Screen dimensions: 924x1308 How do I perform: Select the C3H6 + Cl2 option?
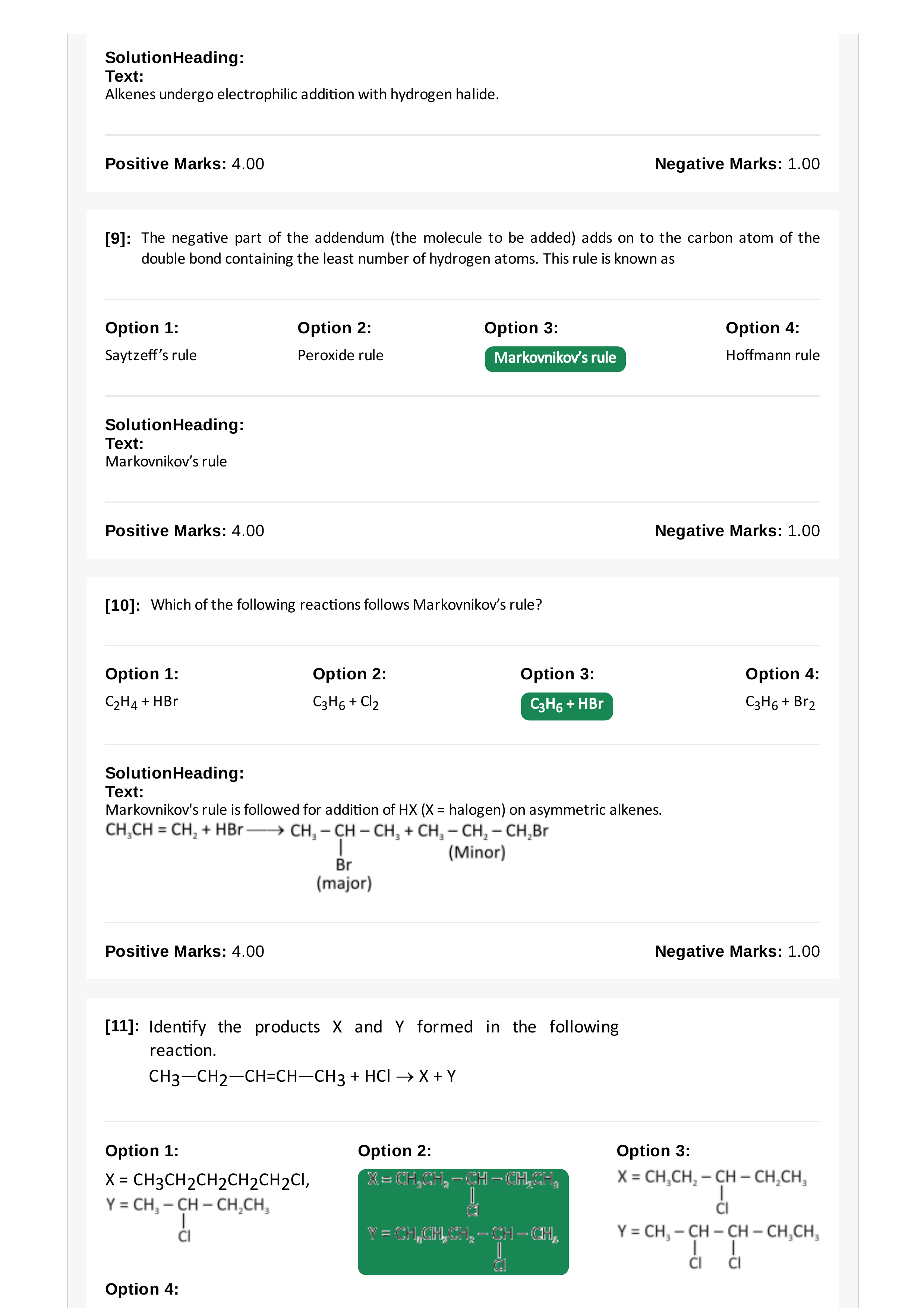[346, 702]
